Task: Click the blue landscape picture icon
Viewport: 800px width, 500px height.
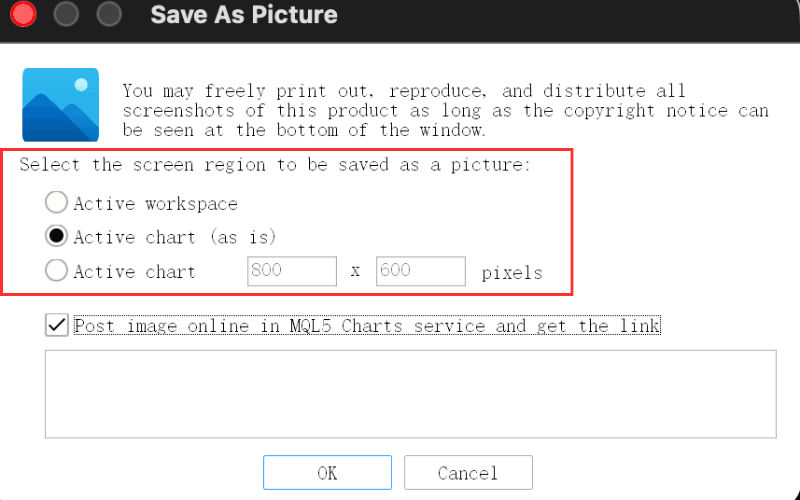Action: click(60, 105)
